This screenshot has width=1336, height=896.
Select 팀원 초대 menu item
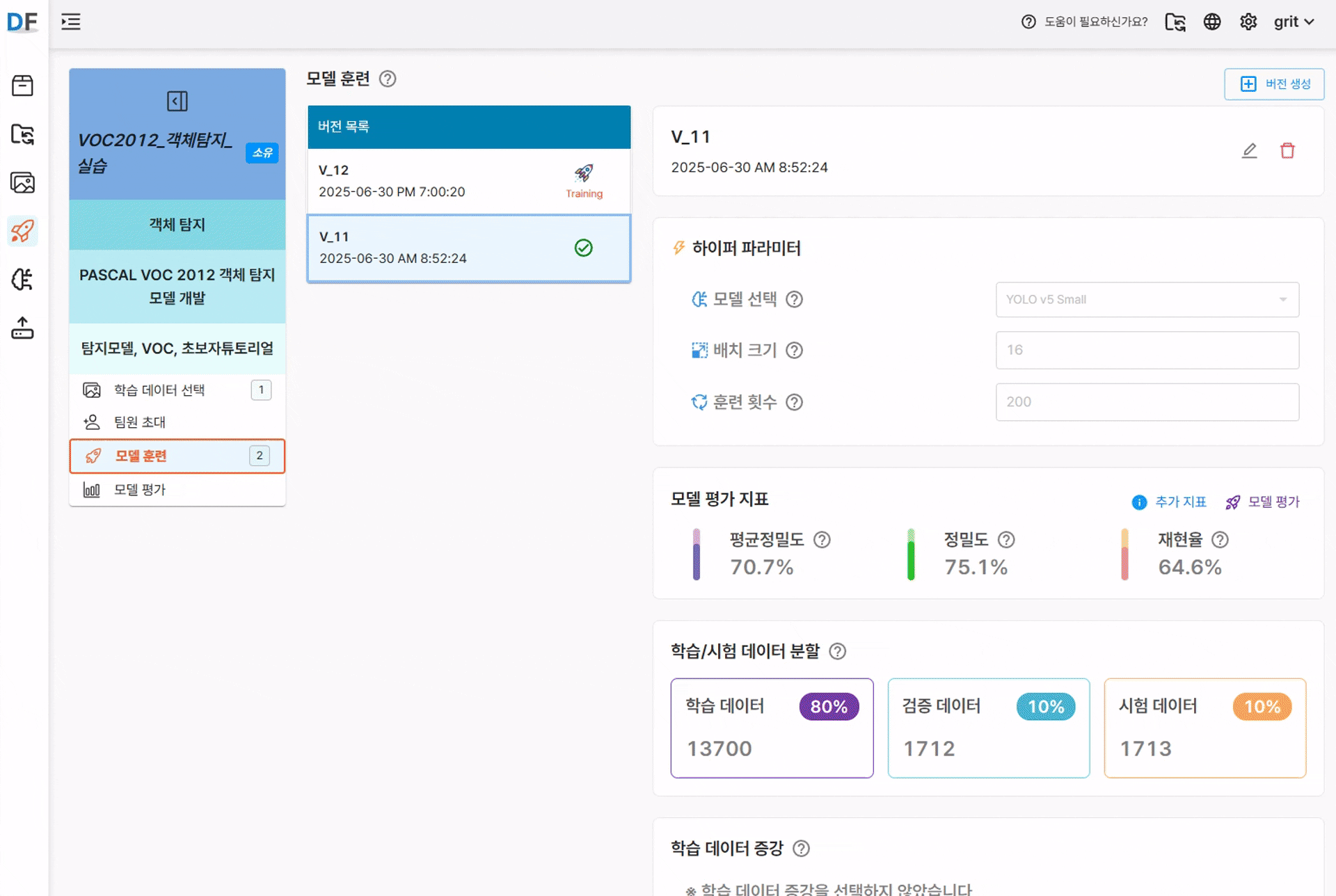pyautogui.click(x=177, y=422)
